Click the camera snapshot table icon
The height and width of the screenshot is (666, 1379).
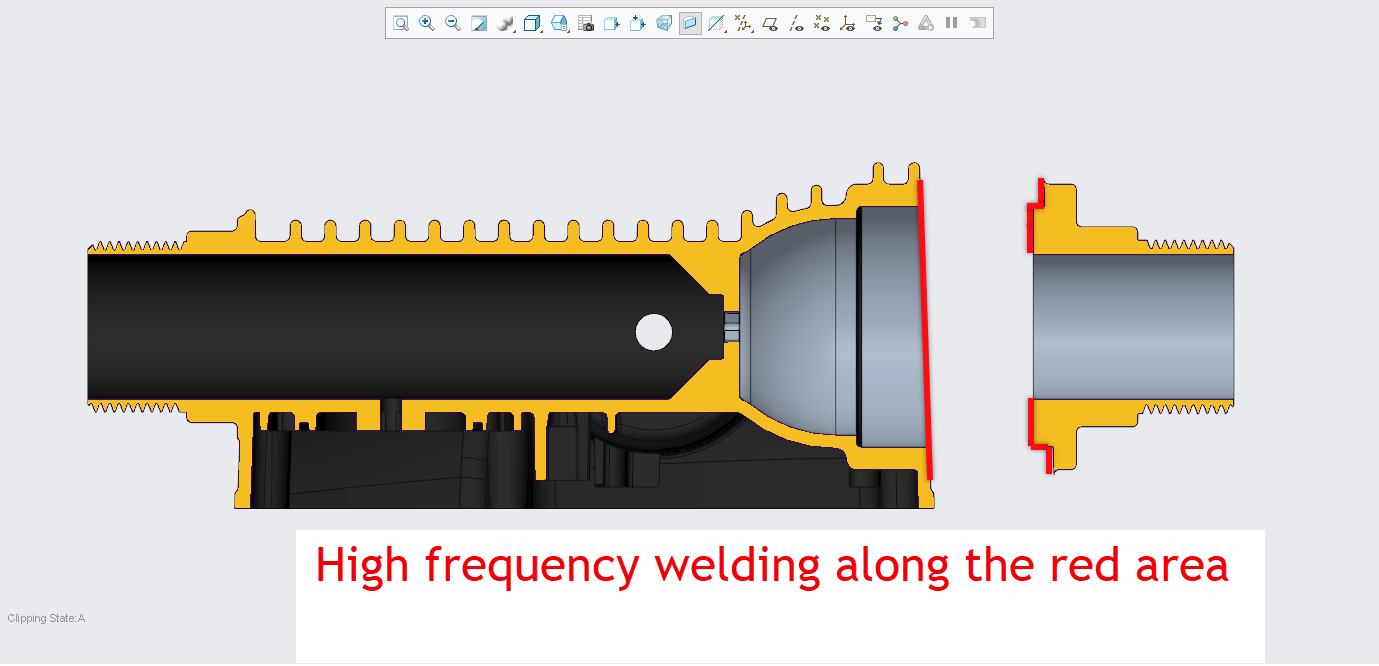[586, 23]
